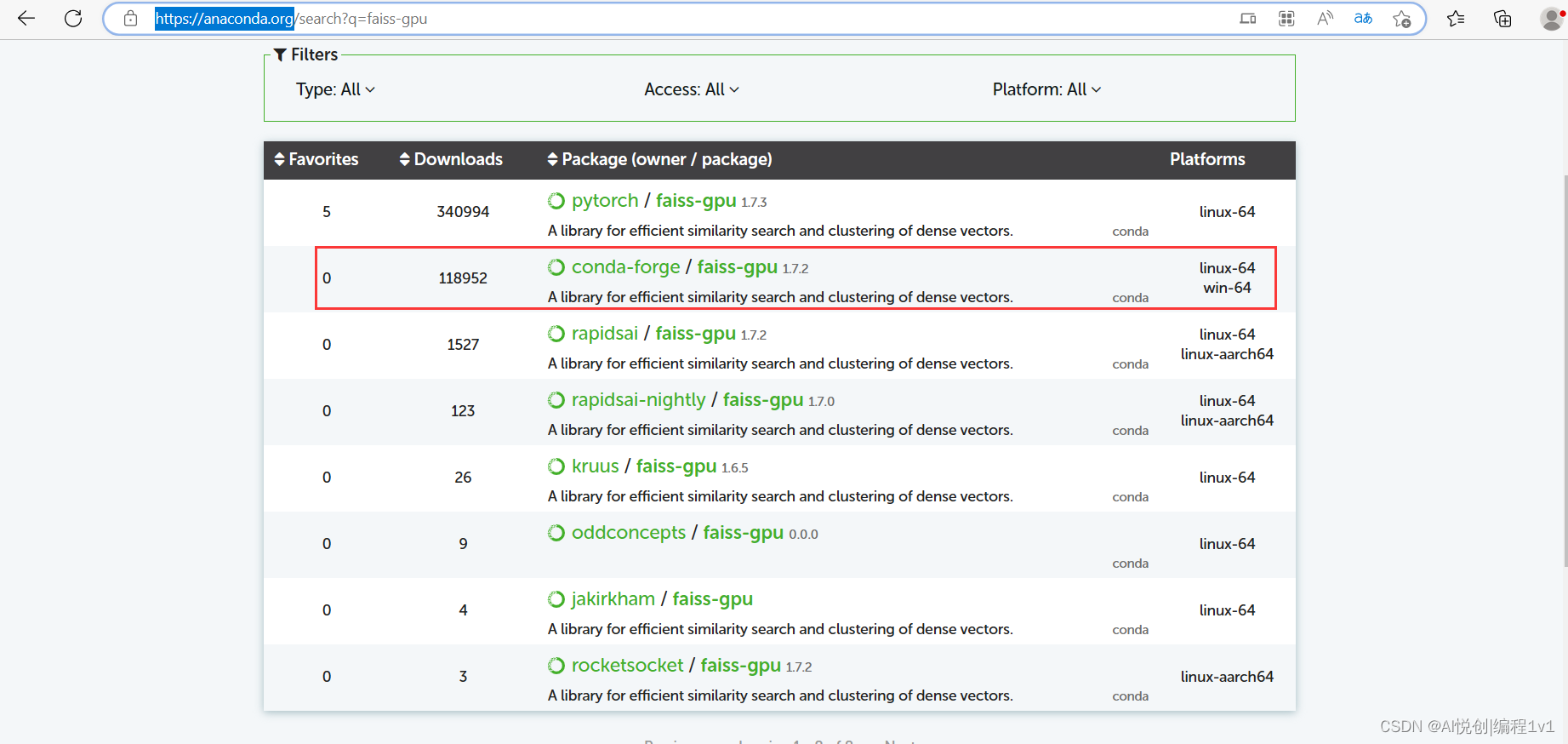Viewport: 1568px width, 744px height.
Task: Open the conda-forge owner link
Action: click(625, 267)
